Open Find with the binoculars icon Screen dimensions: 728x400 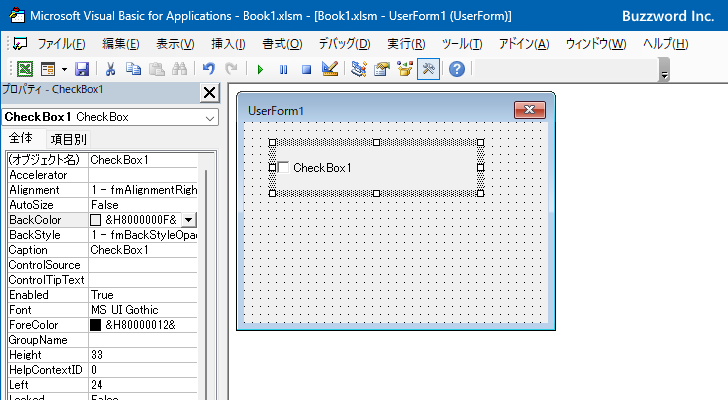point(179,69)
